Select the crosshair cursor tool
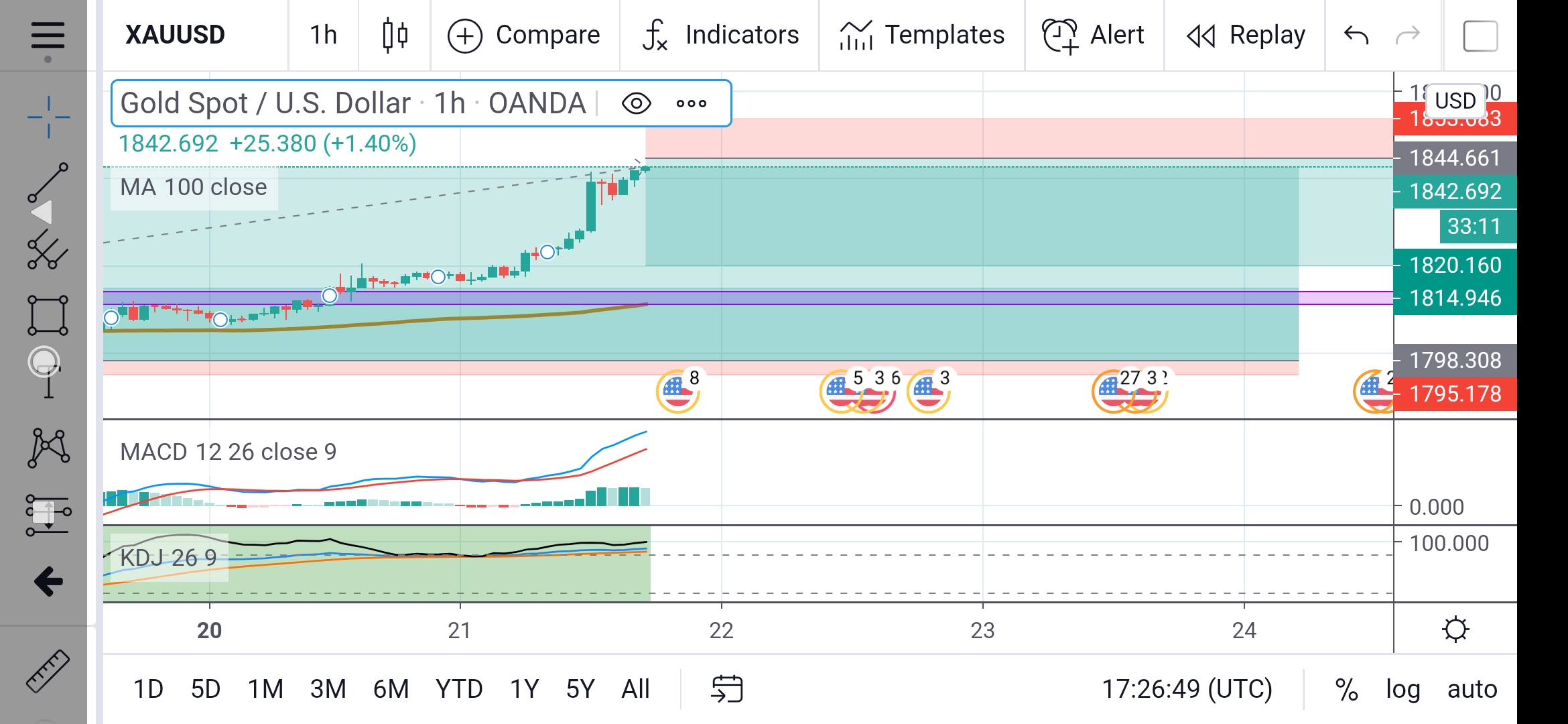 [48, 118]
